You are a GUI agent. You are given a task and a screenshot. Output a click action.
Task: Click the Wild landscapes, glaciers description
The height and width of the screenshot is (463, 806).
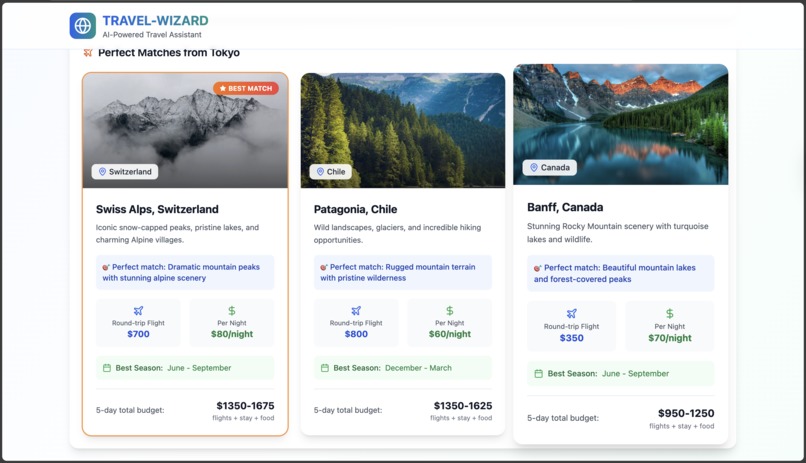click(397, 234)
